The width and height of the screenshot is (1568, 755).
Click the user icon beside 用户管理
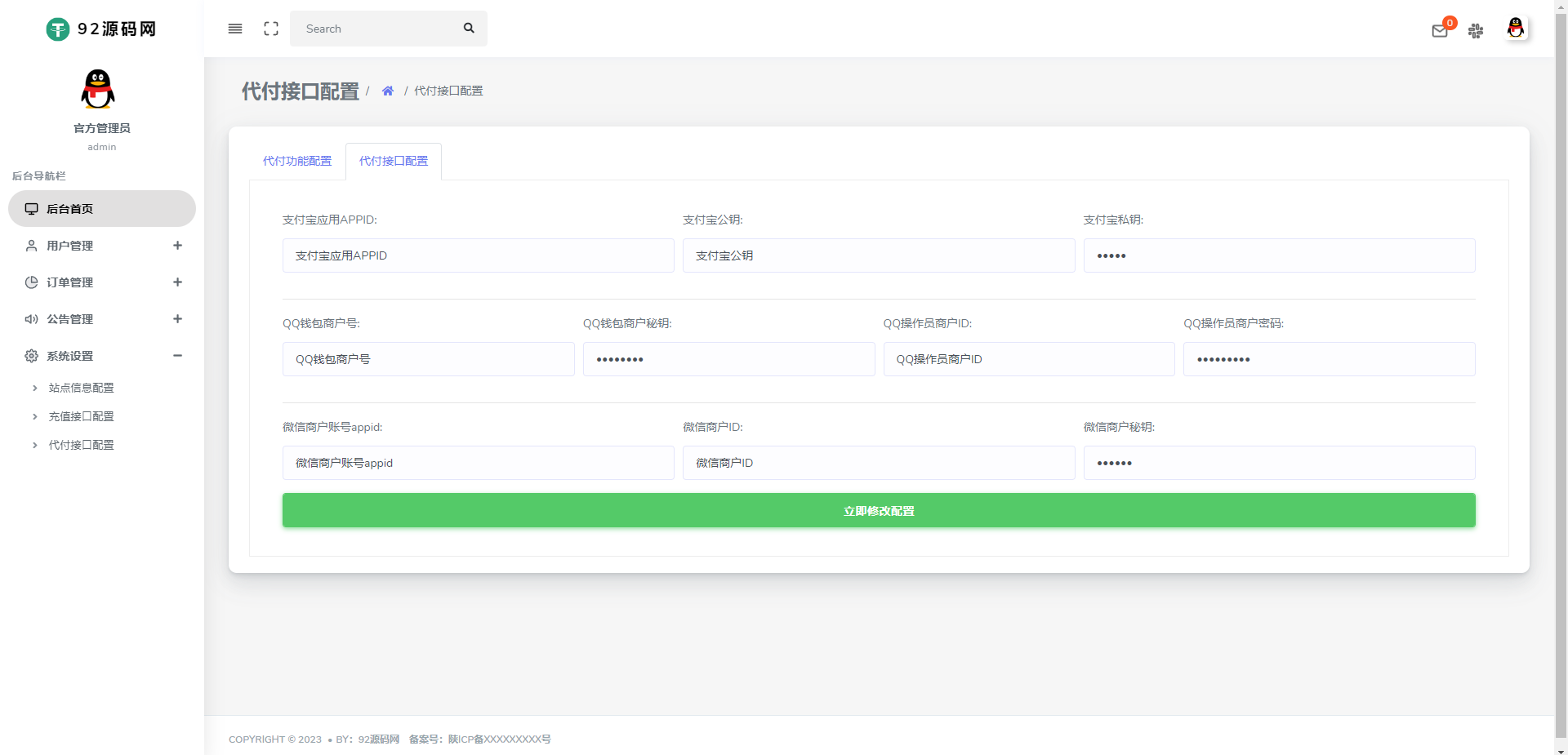pos(31,246)
